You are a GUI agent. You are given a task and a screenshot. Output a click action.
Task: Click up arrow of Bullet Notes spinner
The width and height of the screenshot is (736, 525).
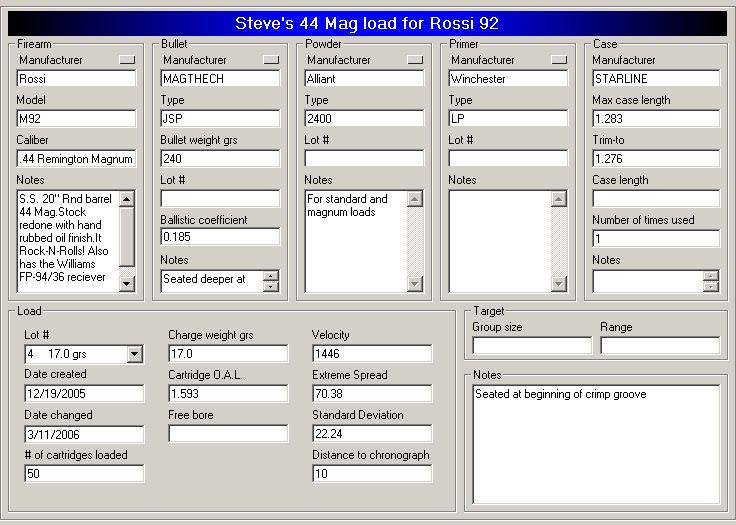click(271, 276)
